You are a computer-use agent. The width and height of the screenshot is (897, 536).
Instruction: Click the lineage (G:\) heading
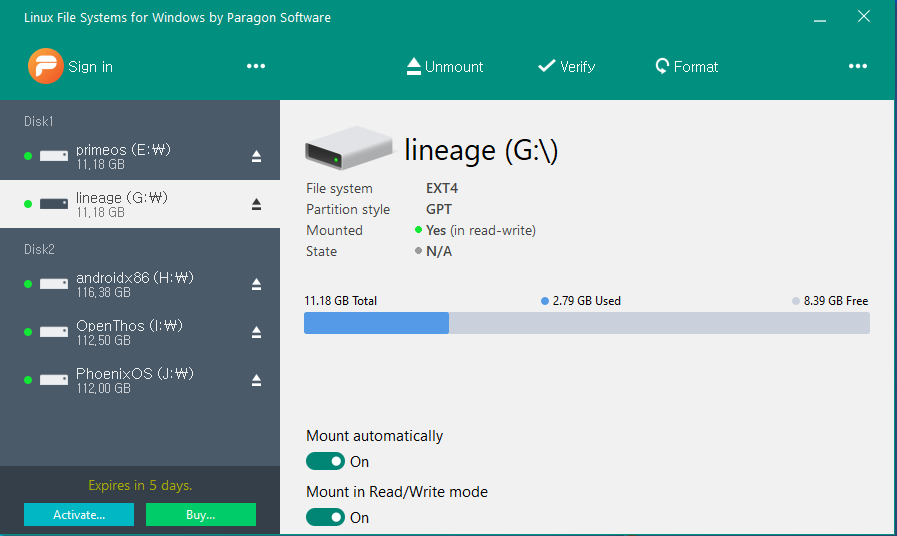pos(481,150)
